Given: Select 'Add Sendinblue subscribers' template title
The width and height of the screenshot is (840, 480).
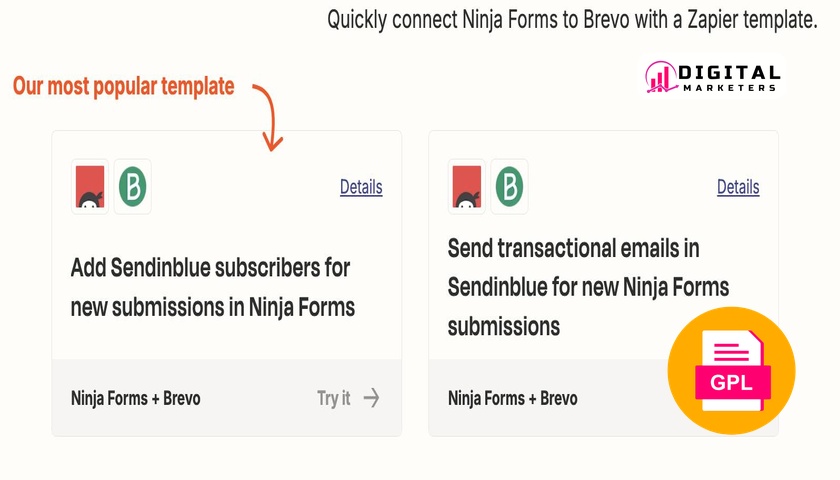Looking at the screenshot, I should point(213,287).
